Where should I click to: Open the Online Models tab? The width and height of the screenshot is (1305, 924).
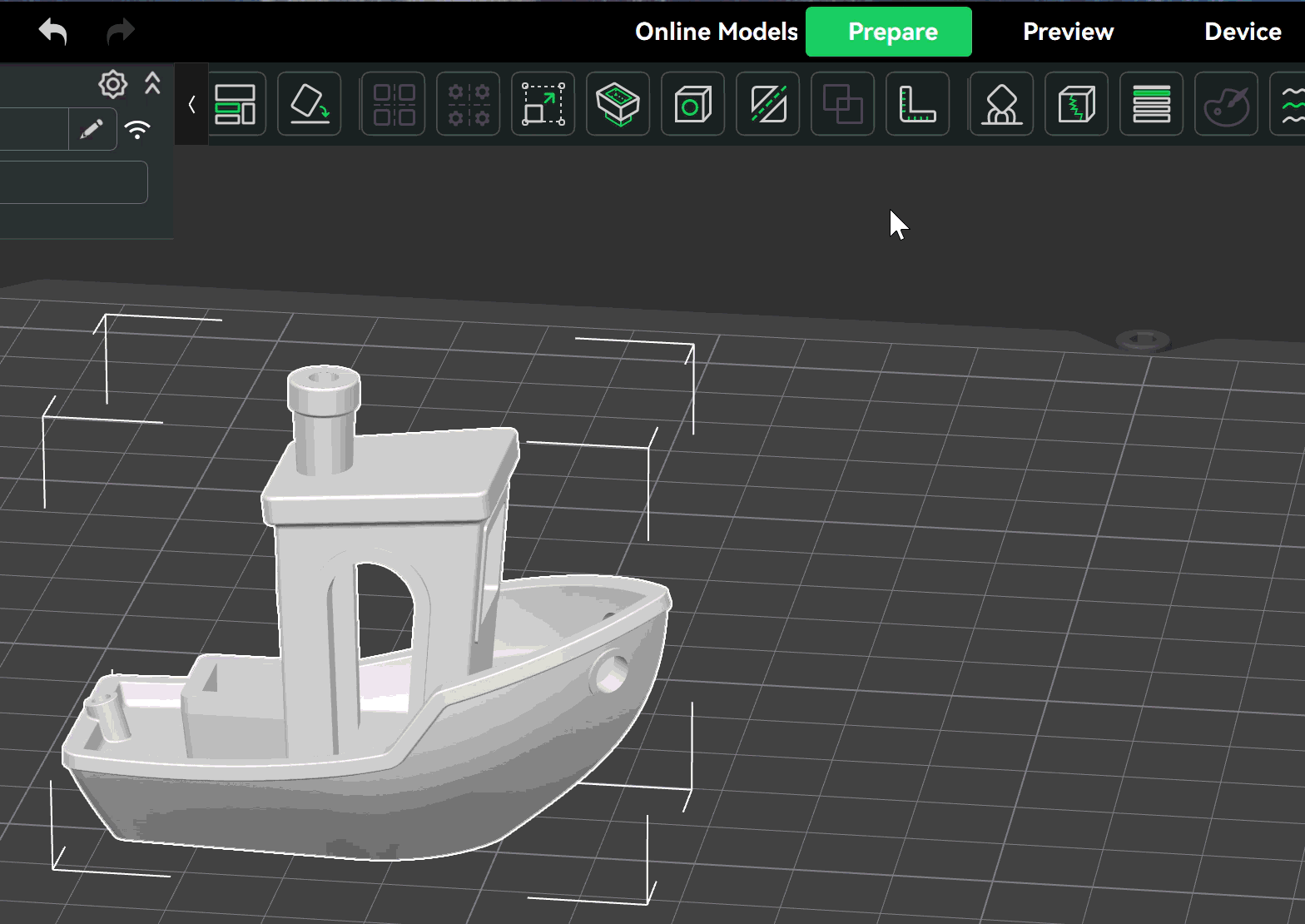[716, 32]
